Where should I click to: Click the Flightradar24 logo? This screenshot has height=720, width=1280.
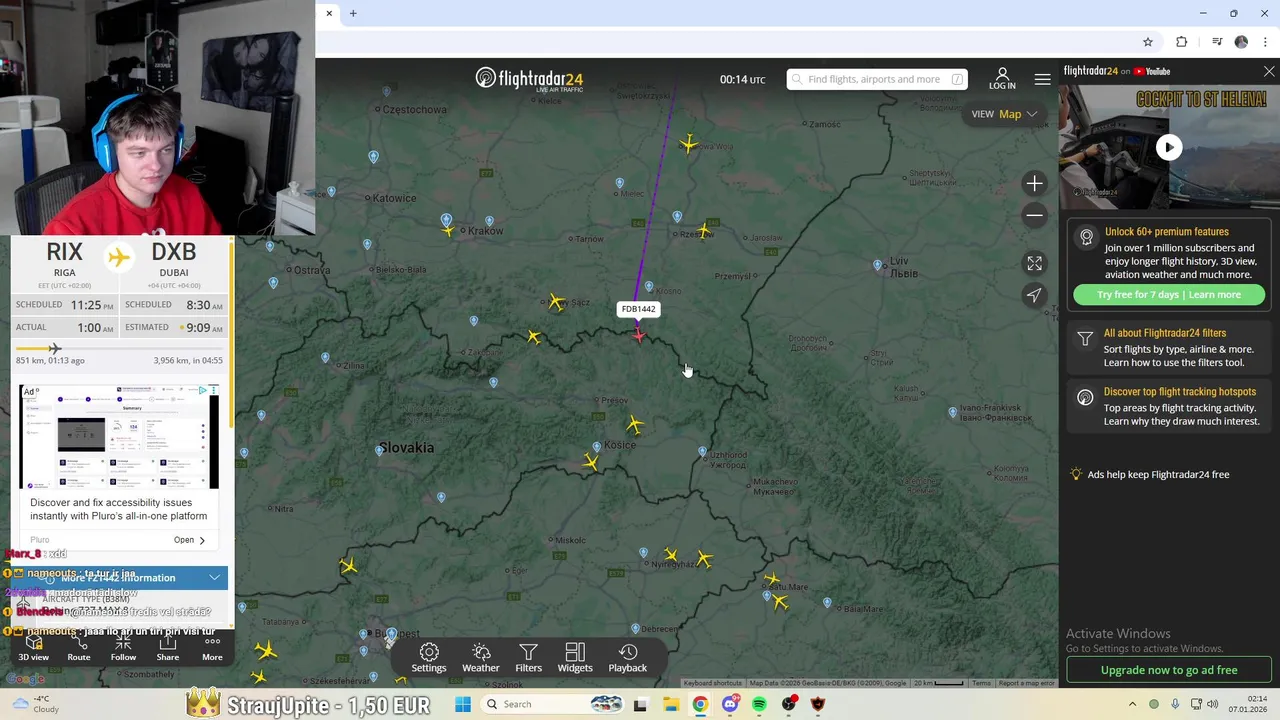coord(529,79)
